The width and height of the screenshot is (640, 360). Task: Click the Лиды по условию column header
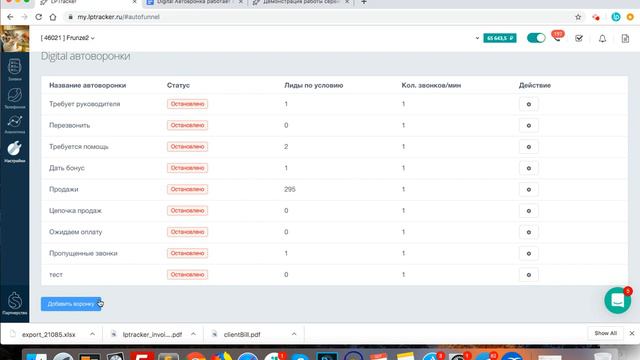coord(313,85)
